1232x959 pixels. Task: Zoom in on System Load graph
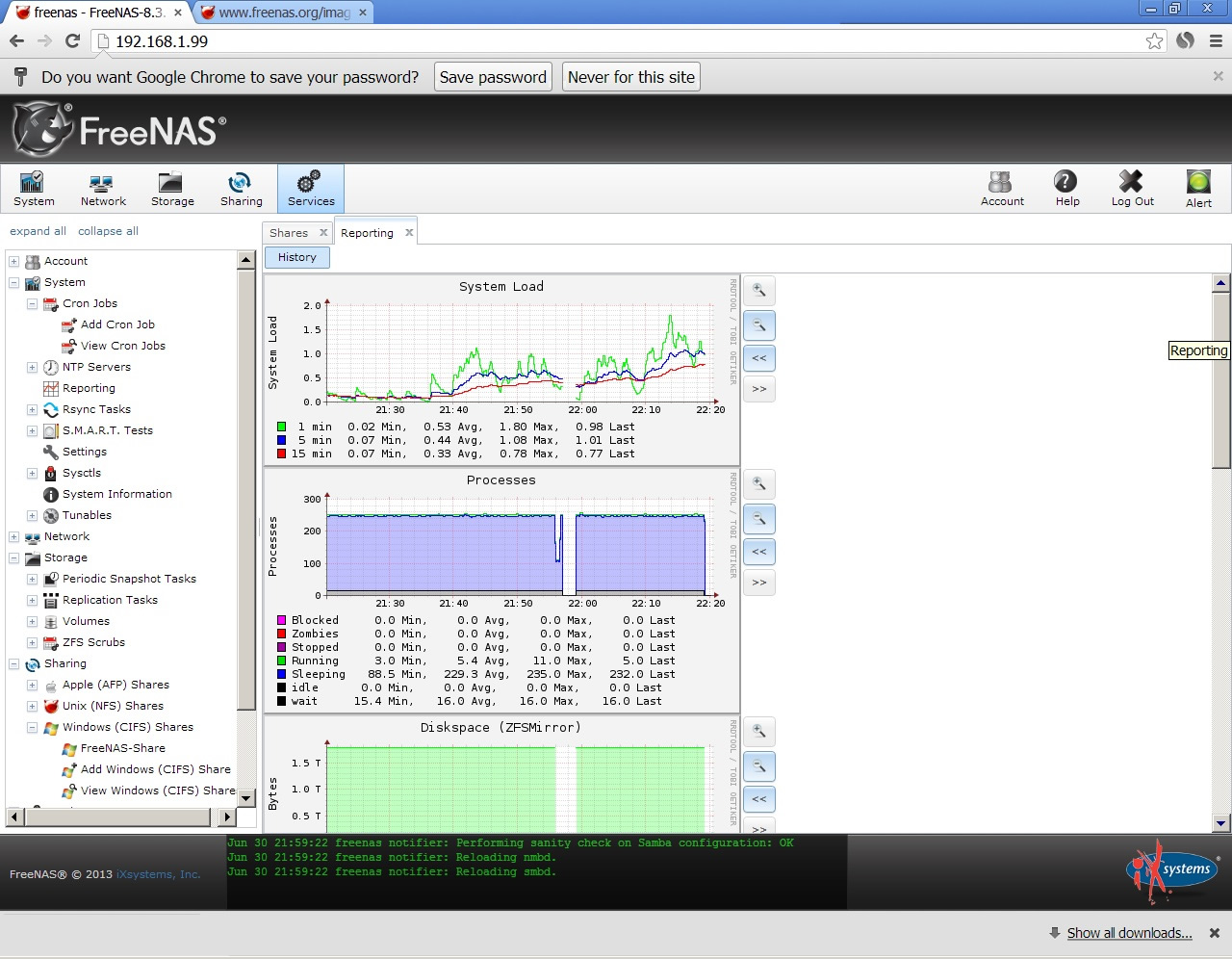(759, 291)
